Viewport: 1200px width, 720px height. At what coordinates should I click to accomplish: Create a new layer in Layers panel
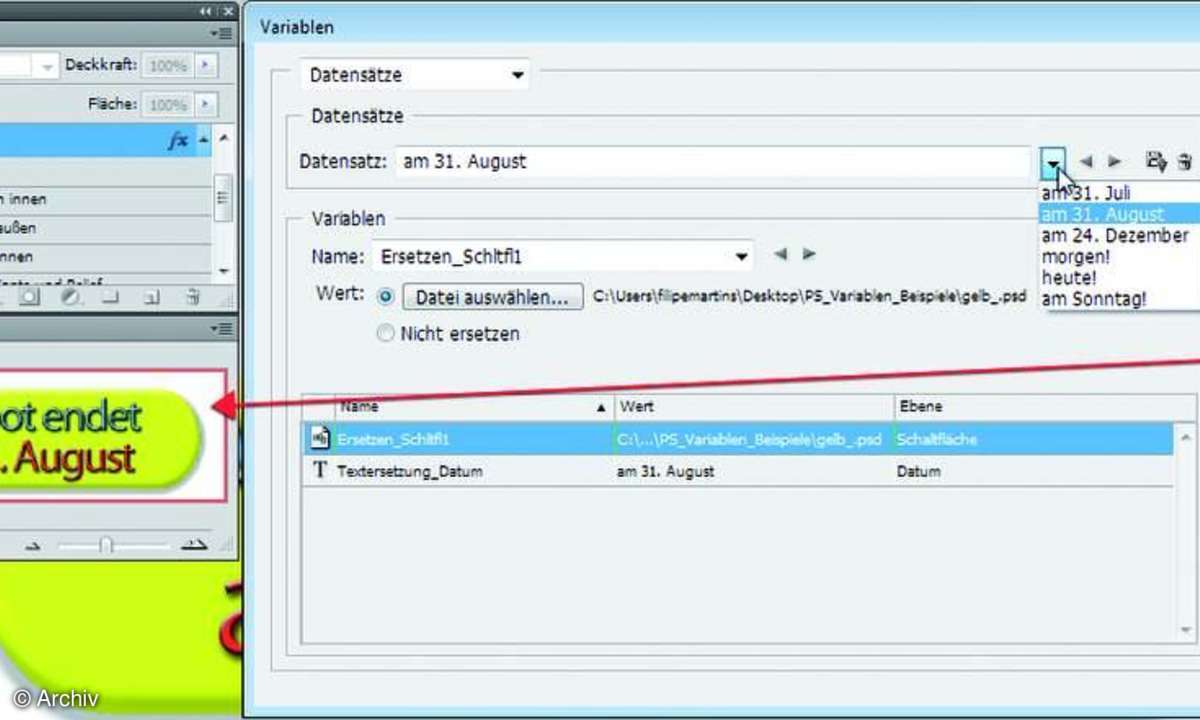coord(151,297)
